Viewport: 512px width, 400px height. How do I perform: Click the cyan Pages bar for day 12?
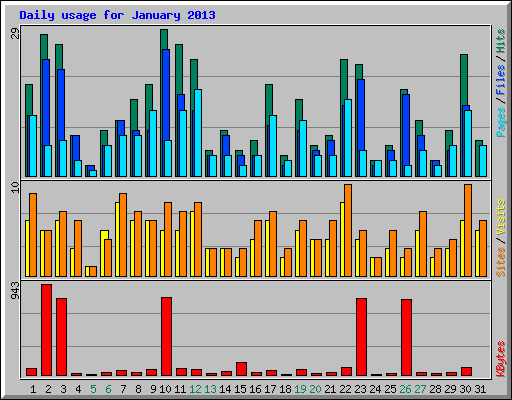(x=198, y=133)
